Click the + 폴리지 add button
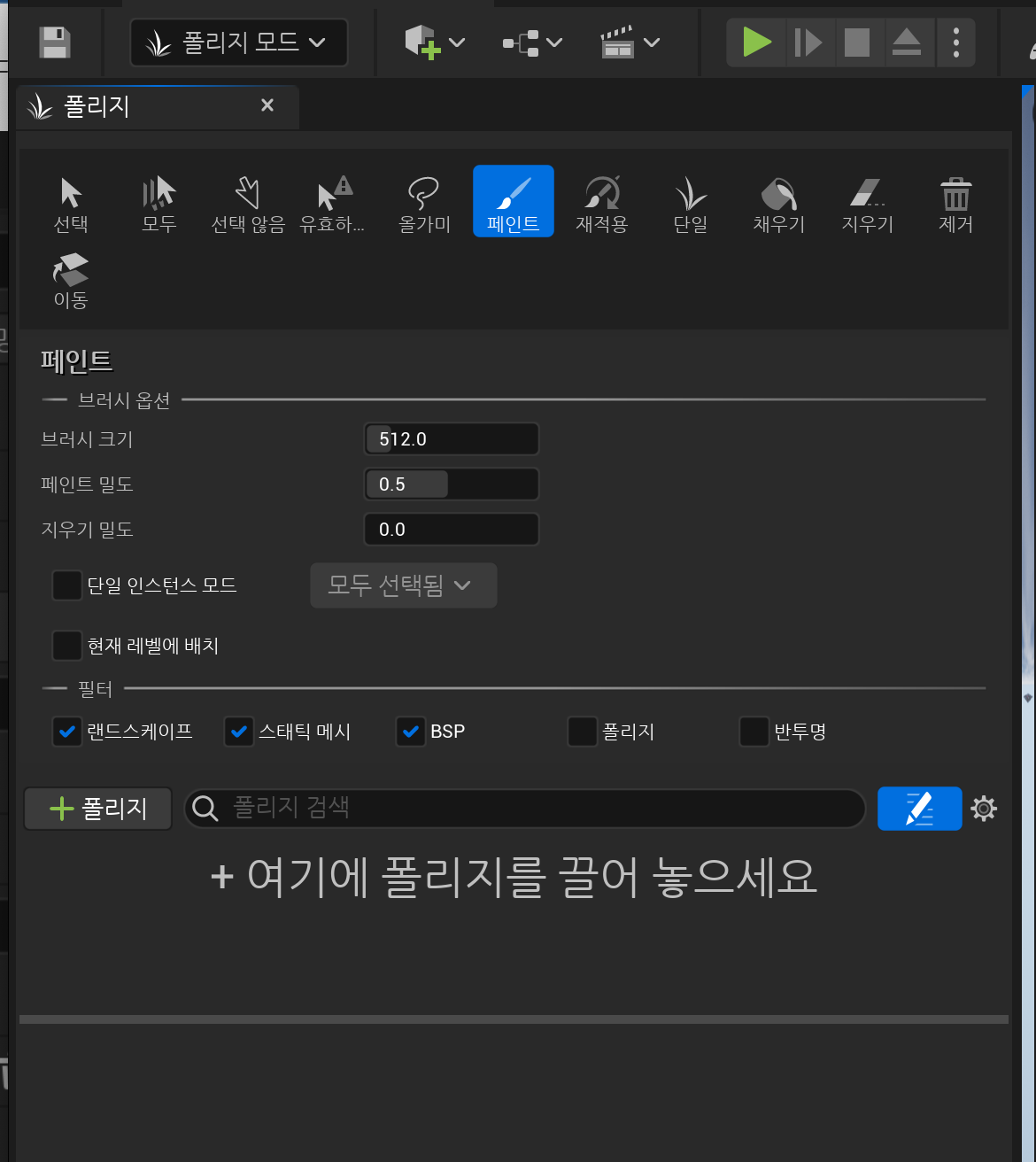Screen dimensions: 1036x1162 98,809
